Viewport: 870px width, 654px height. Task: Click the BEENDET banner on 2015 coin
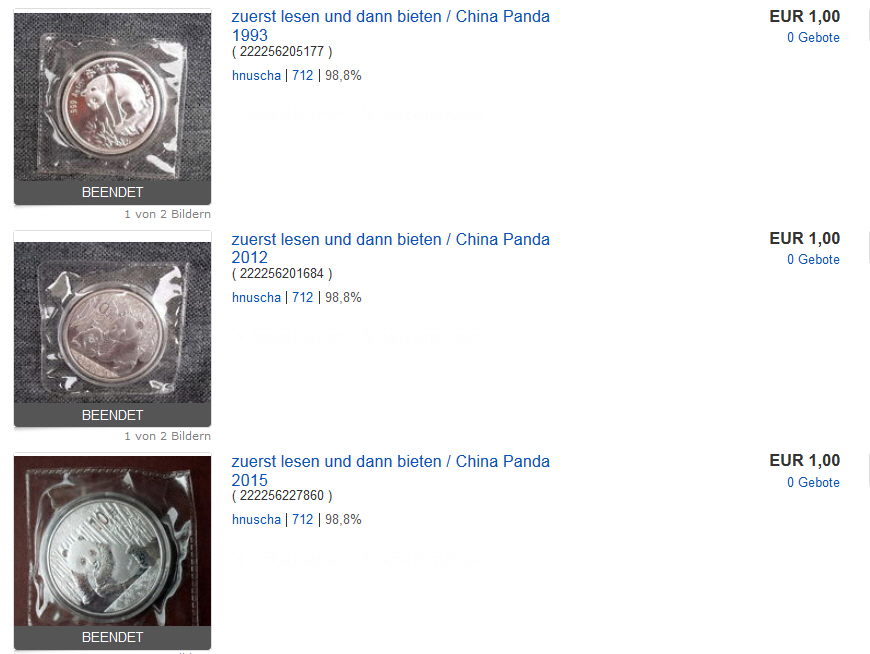click(x=113, y=637)
